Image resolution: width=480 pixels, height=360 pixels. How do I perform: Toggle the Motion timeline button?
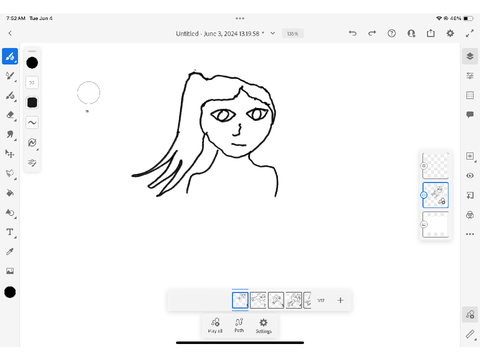click(x=470, y=314)
